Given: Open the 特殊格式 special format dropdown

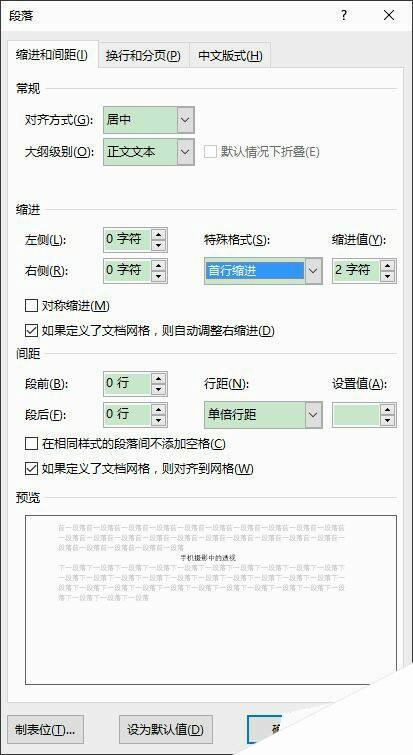Looking at the screenshot, I should (x=313, y=271).
